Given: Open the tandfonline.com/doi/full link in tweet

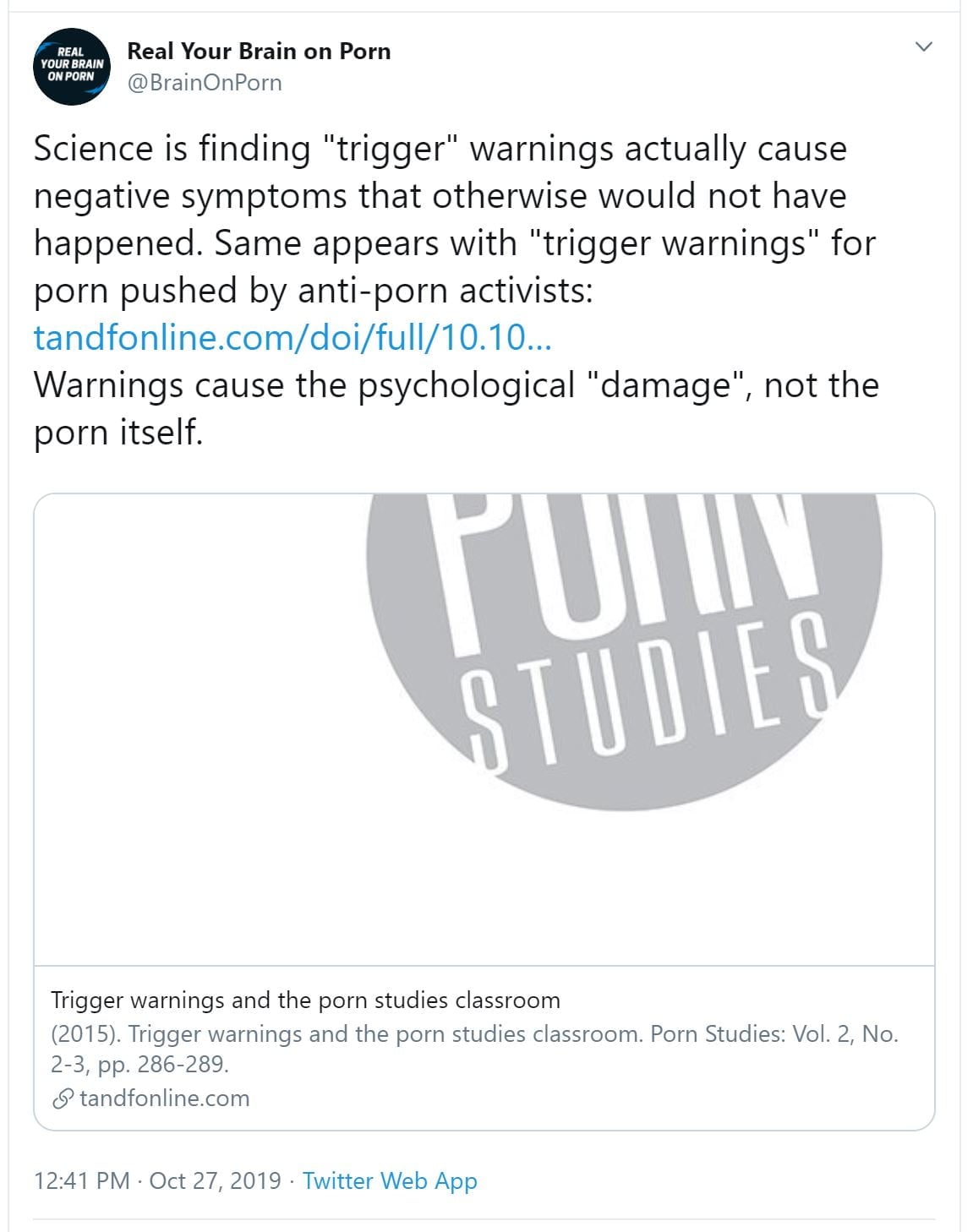Looking at the screenshot, I should coord(292,338).
